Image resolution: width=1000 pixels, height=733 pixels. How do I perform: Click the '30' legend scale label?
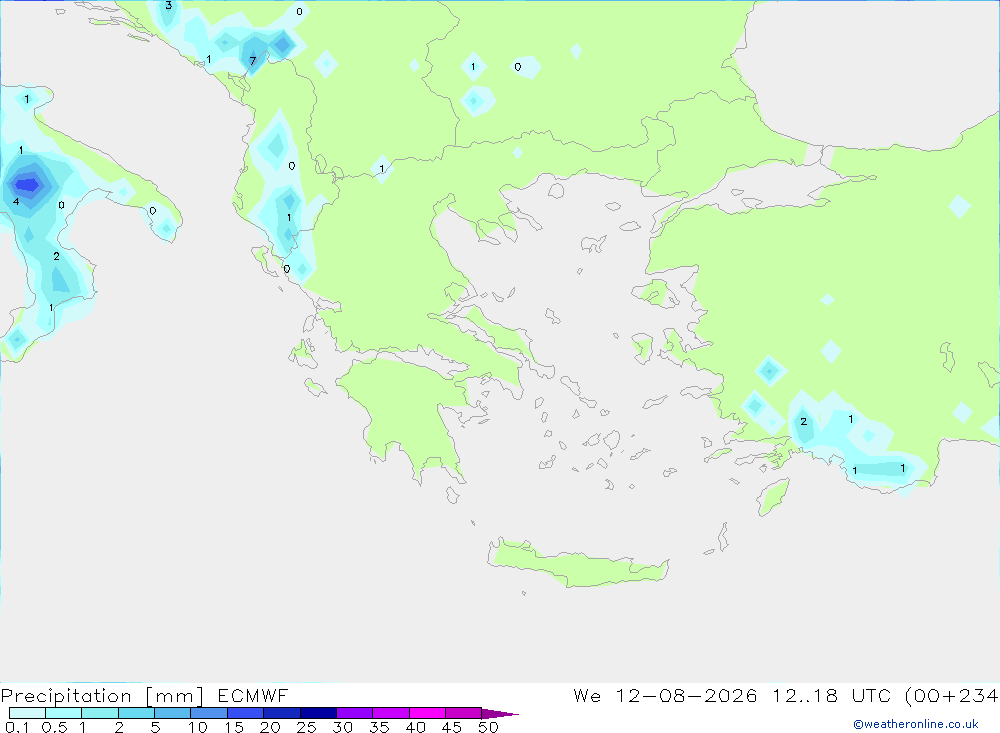tap(342, 727)
